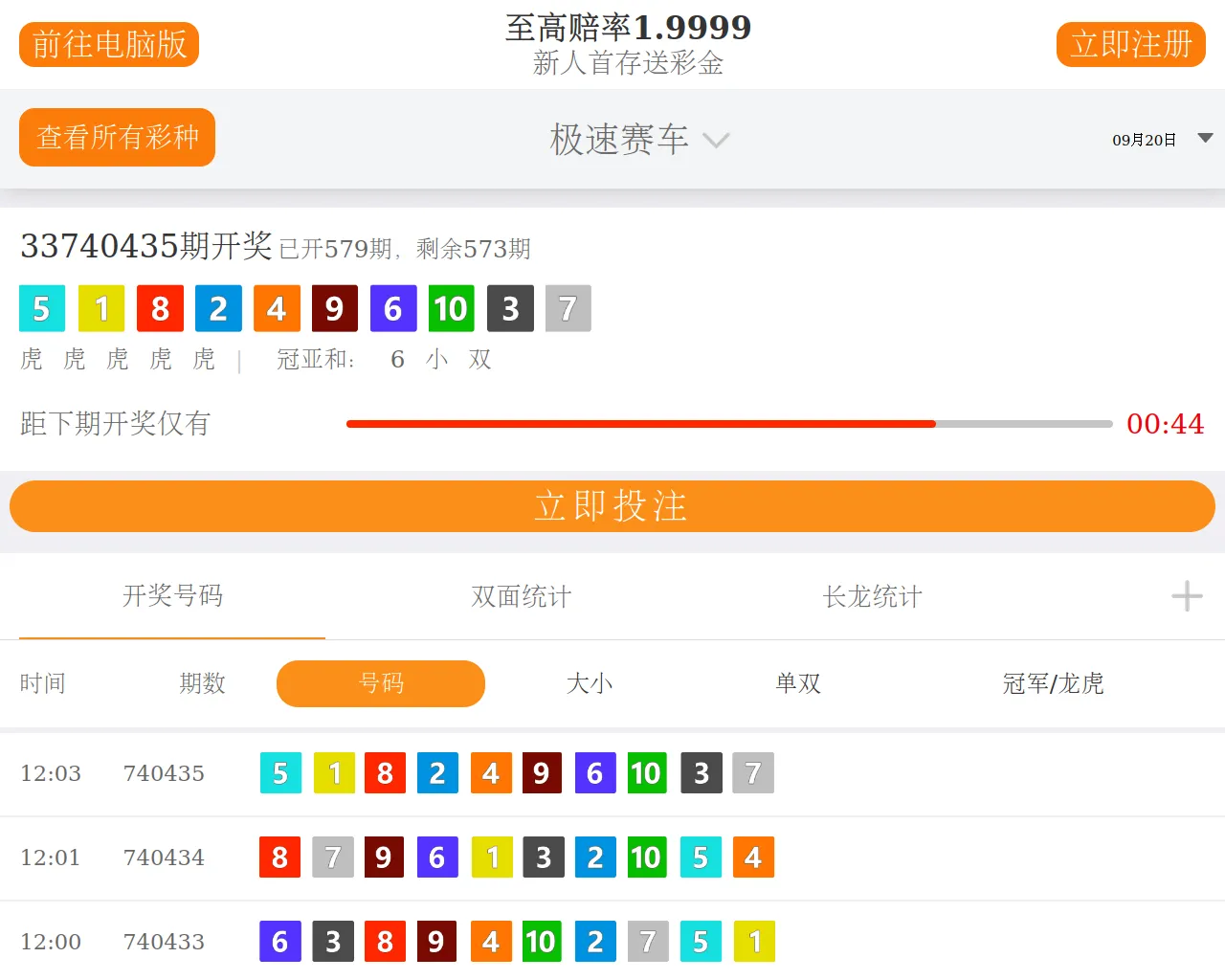
Task: Switch display mode to 冠军/龙虎
Action: [1053, 683]
